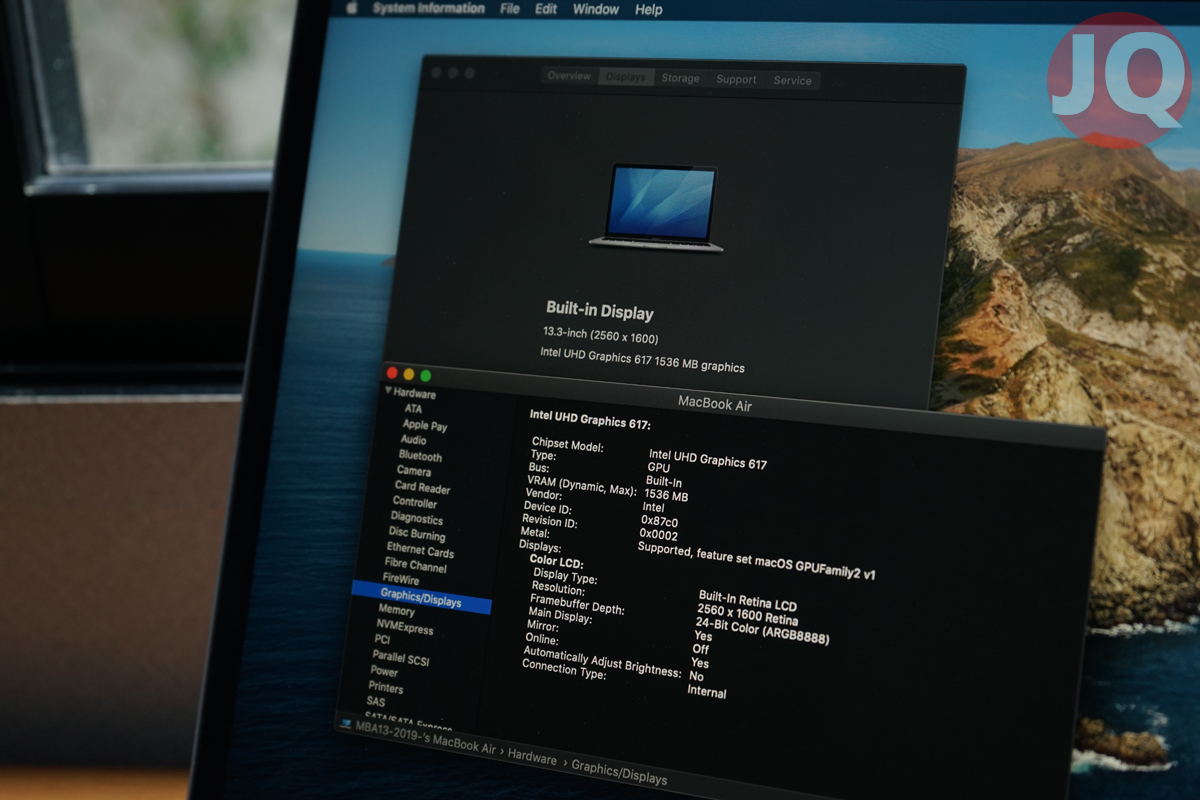Switch to the Overview tab in About This Mac
Screen dimensions: 1200x800
point(569,76)
